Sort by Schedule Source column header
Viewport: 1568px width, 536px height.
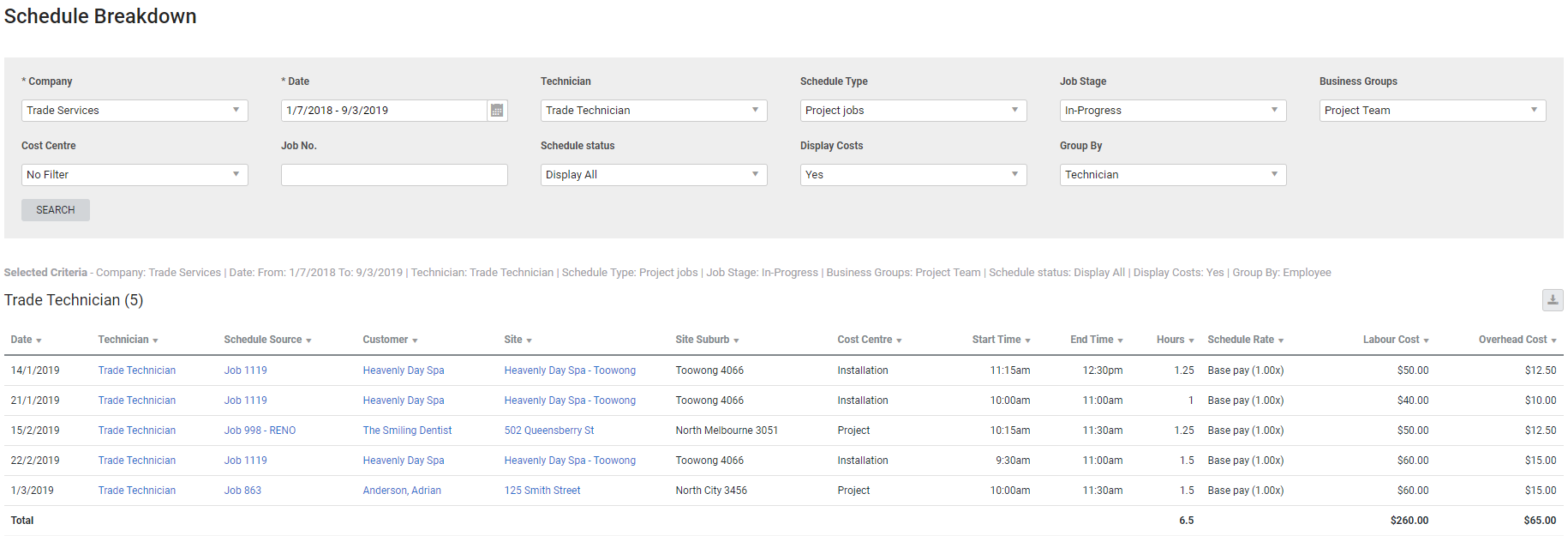point(267,340)
